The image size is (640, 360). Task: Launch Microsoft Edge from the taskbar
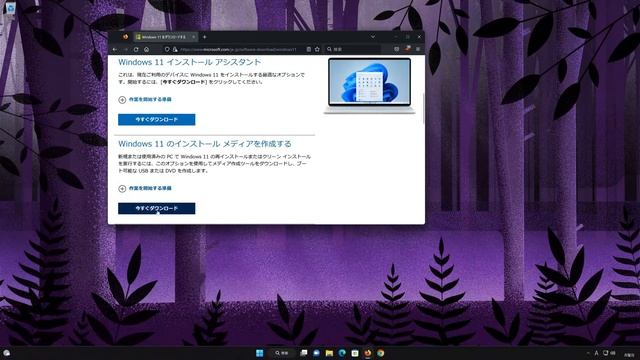[x=342, y=353]
